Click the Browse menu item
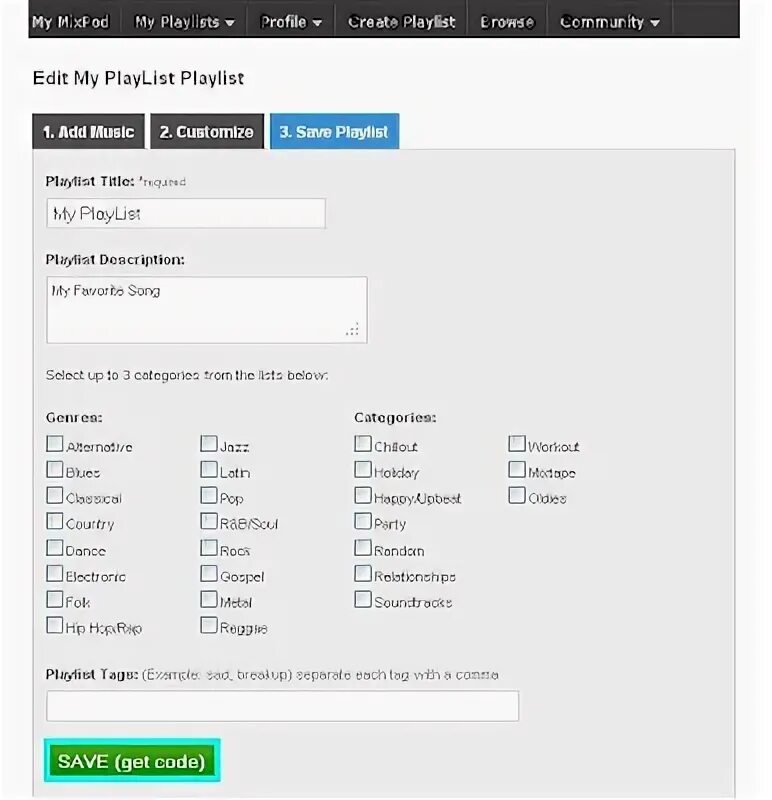This screenshot has height=800, width=772. pos(507,22)
